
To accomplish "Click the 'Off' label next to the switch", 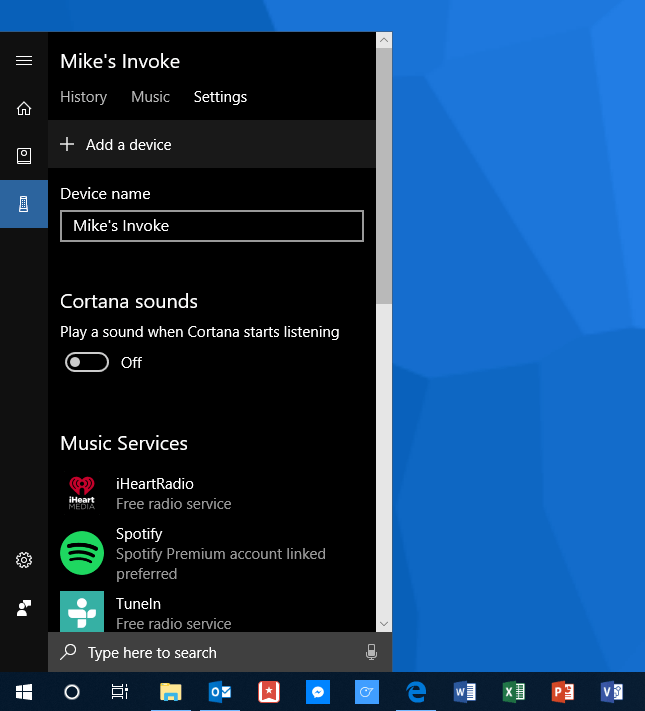I will point(131,363).
